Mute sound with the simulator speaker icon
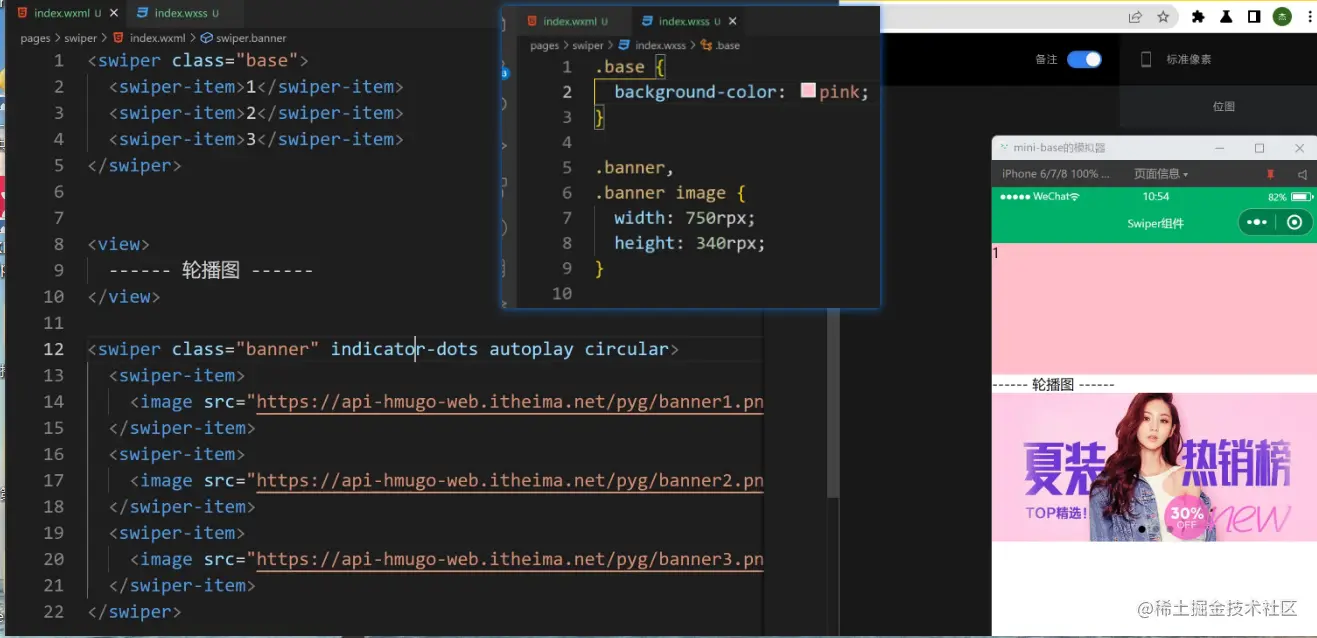This screenshot has width=1317, height=638. pyautogui.click(x=1301, y=174)
